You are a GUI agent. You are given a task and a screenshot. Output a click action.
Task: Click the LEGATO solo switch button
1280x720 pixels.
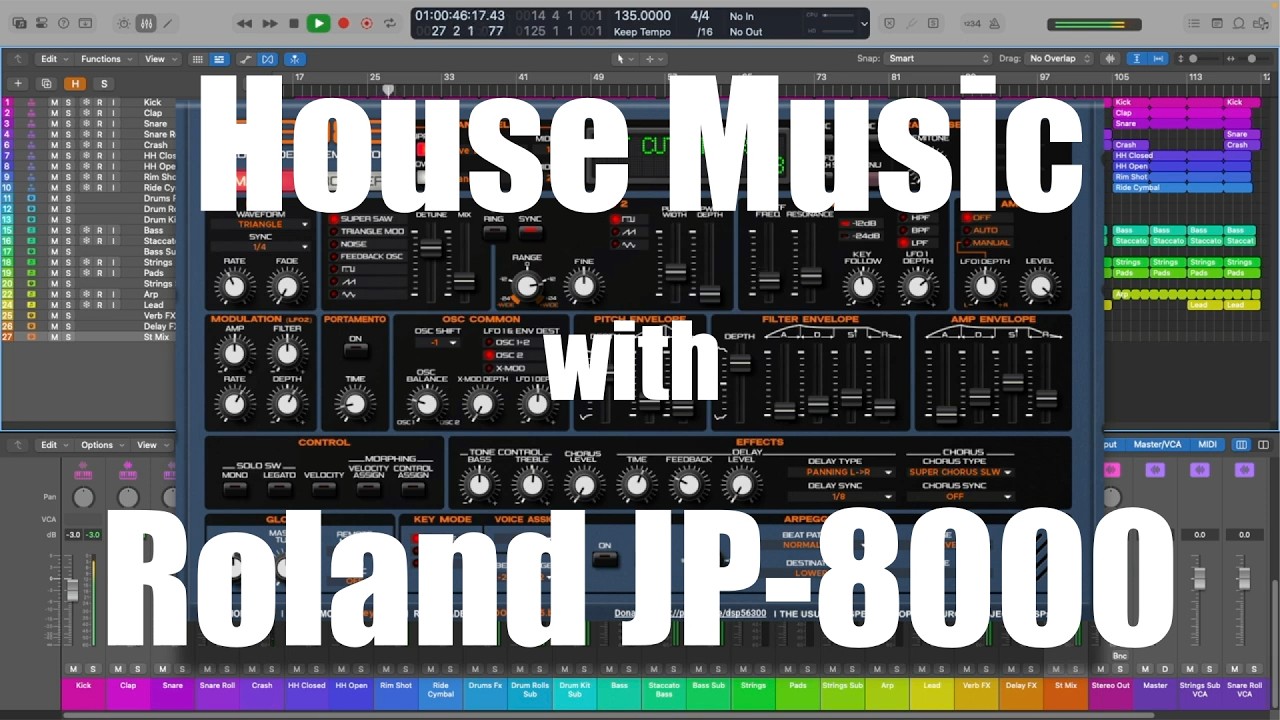(279, 489)
